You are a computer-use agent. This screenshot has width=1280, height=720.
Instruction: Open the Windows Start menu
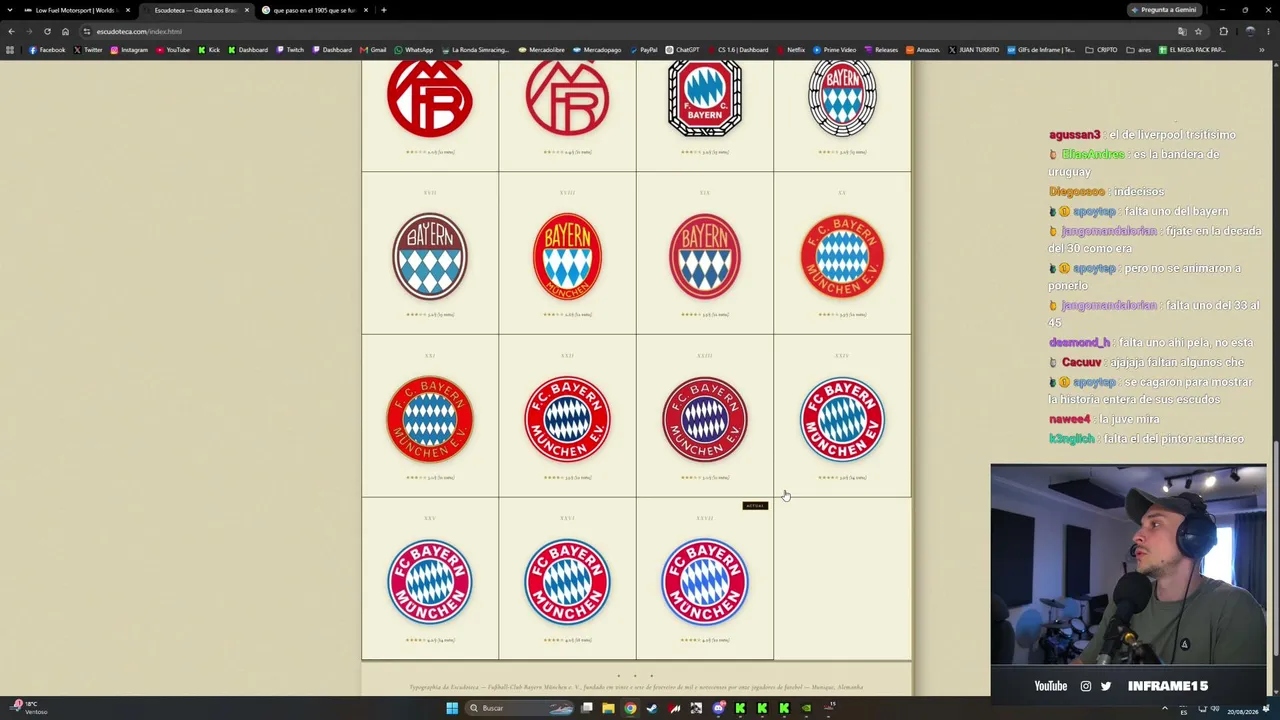click(452, 708)
